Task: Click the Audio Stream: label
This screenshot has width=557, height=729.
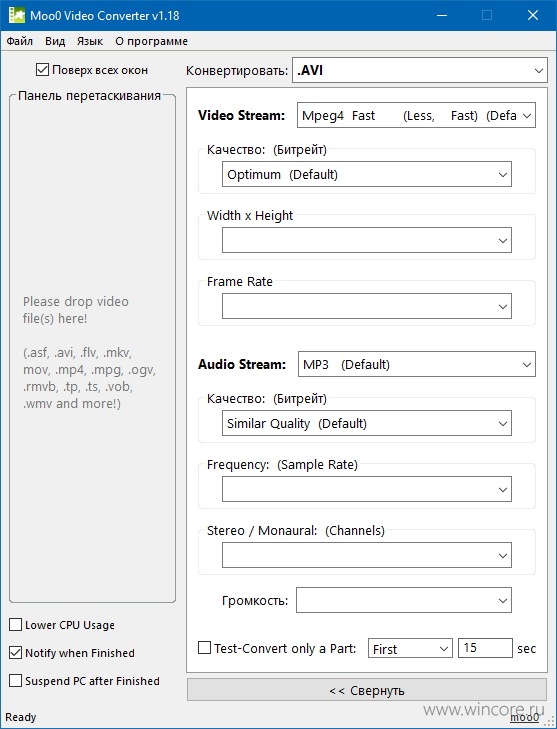Action: pyautogui.click(x=242, y=364)
